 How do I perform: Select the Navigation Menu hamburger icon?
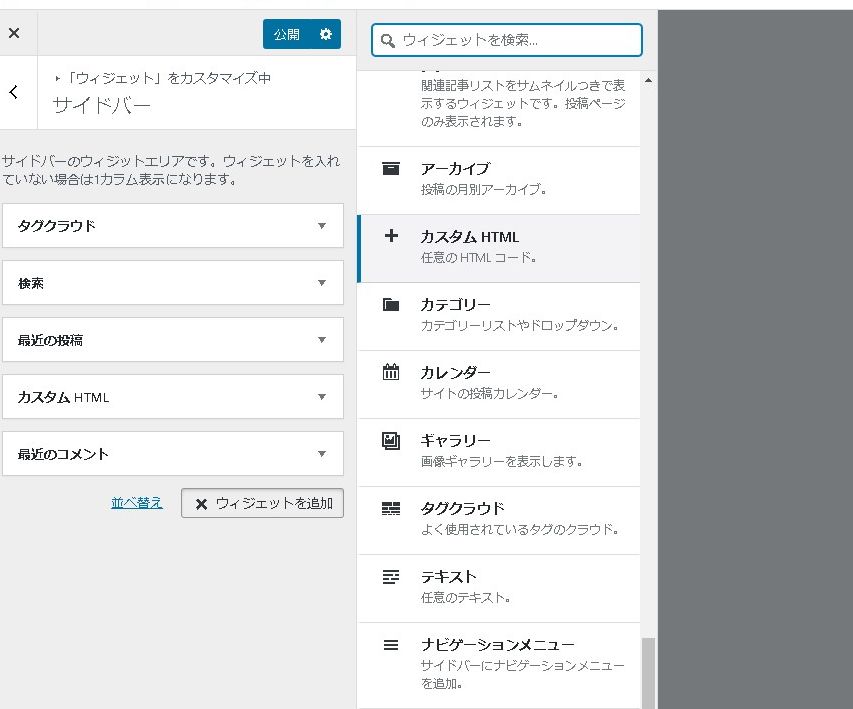391,645
